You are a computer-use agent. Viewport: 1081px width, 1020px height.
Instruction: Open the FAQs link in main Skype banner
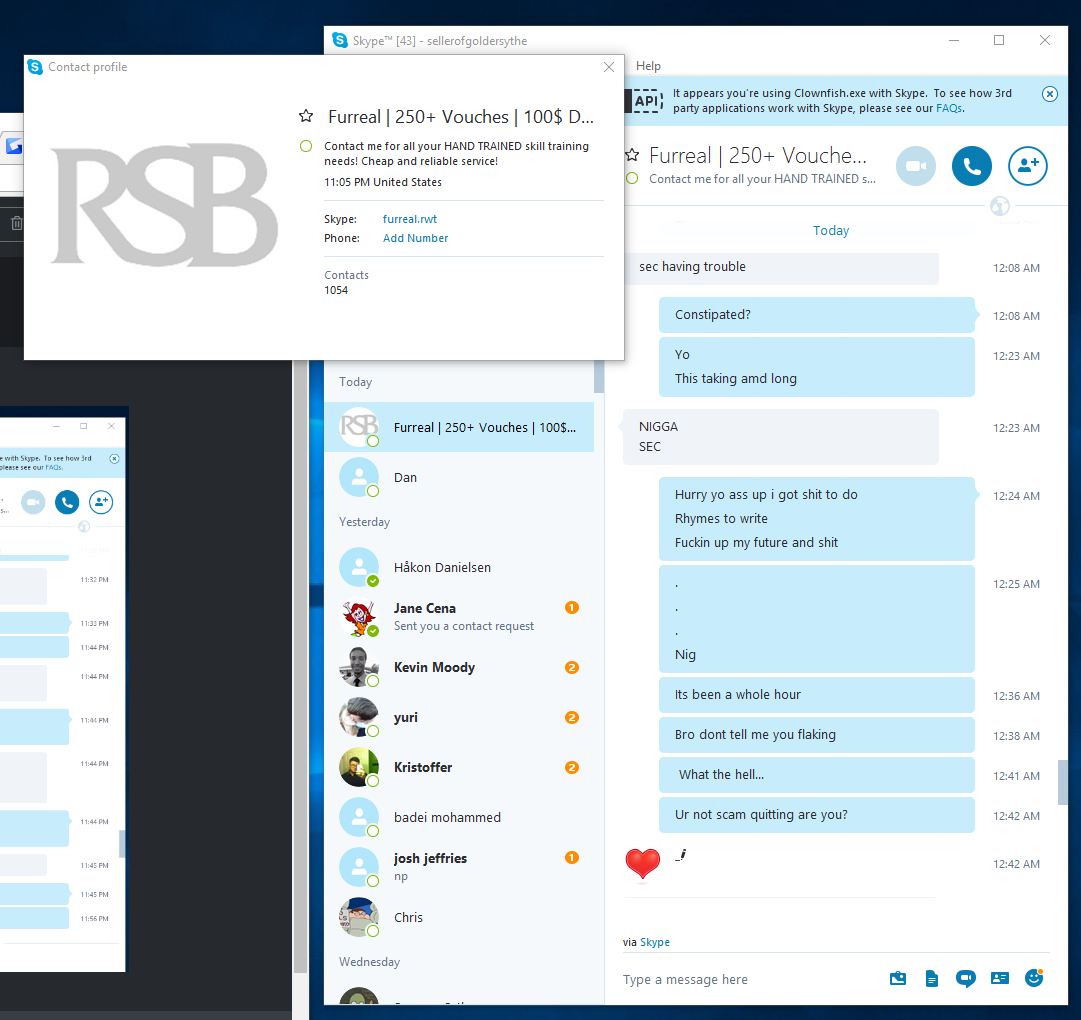click(x=949, y=108)
